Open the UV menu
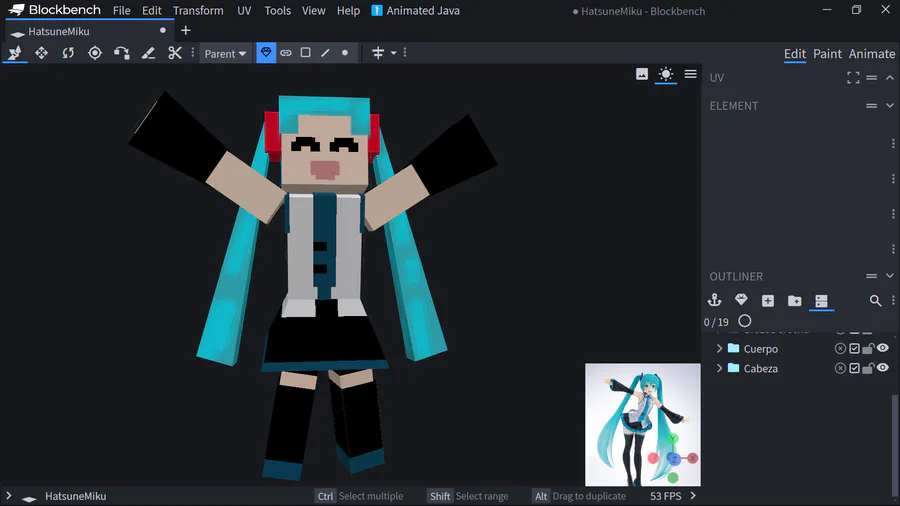This screenshot has width=900, height=506. [244, 10]
